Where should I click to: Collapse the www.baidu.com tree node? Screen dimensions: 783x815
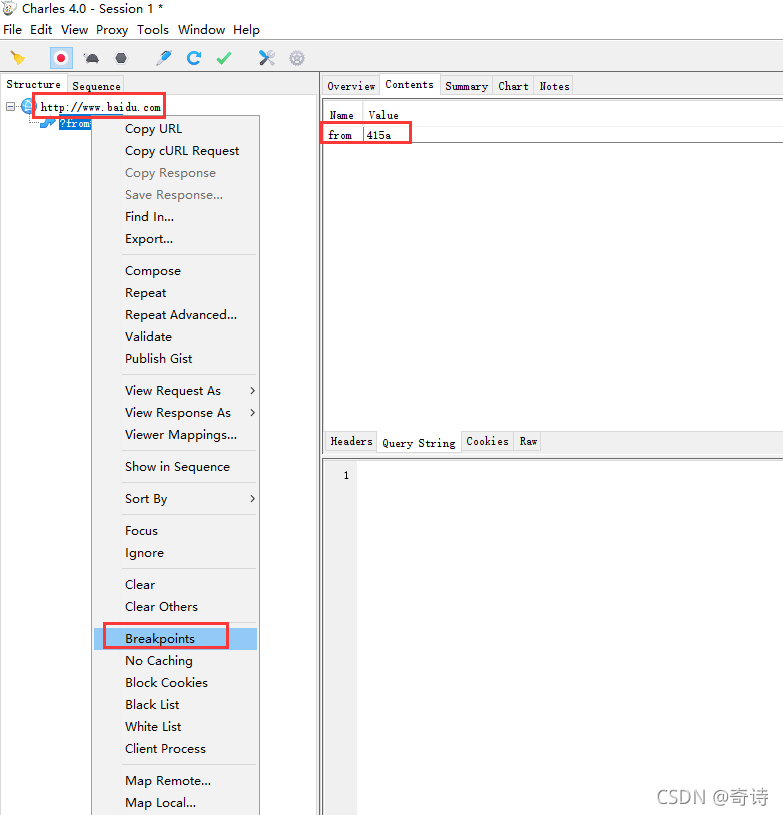point(10,107)
